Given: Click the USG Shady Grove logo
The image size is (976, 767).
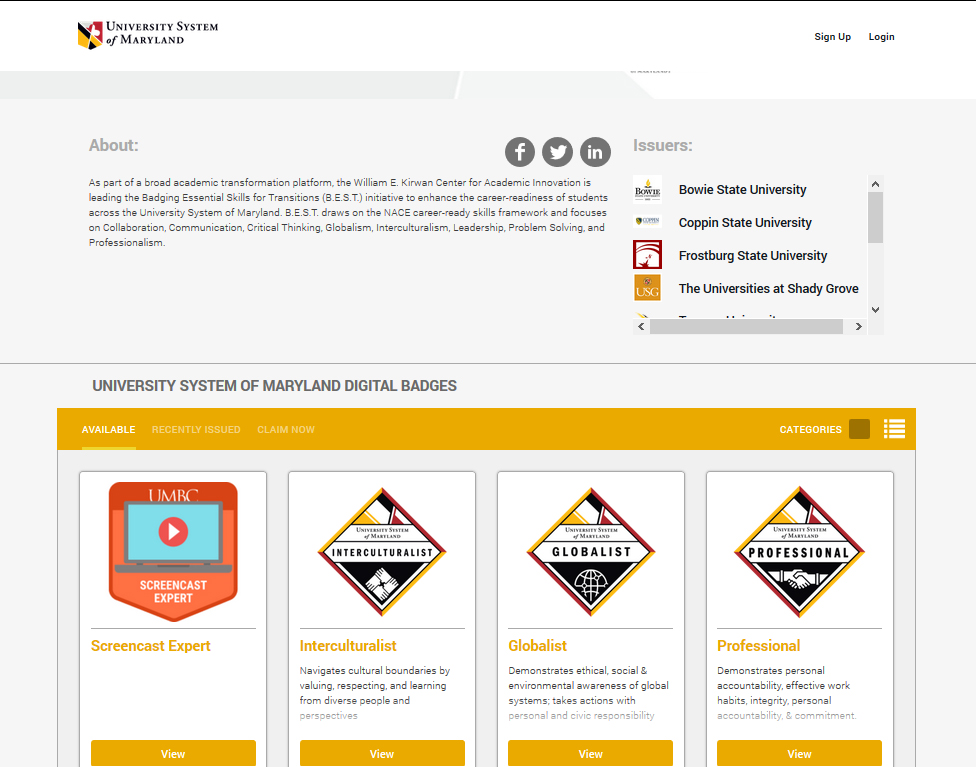Looking at the screenshot, I should [x=647, y=288].
